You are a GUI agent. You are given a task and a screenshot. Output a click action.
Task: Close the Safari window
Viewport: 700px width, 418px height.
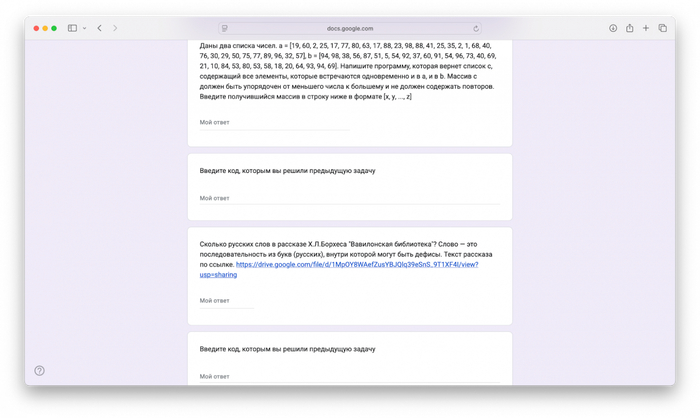tap(31, 28)
